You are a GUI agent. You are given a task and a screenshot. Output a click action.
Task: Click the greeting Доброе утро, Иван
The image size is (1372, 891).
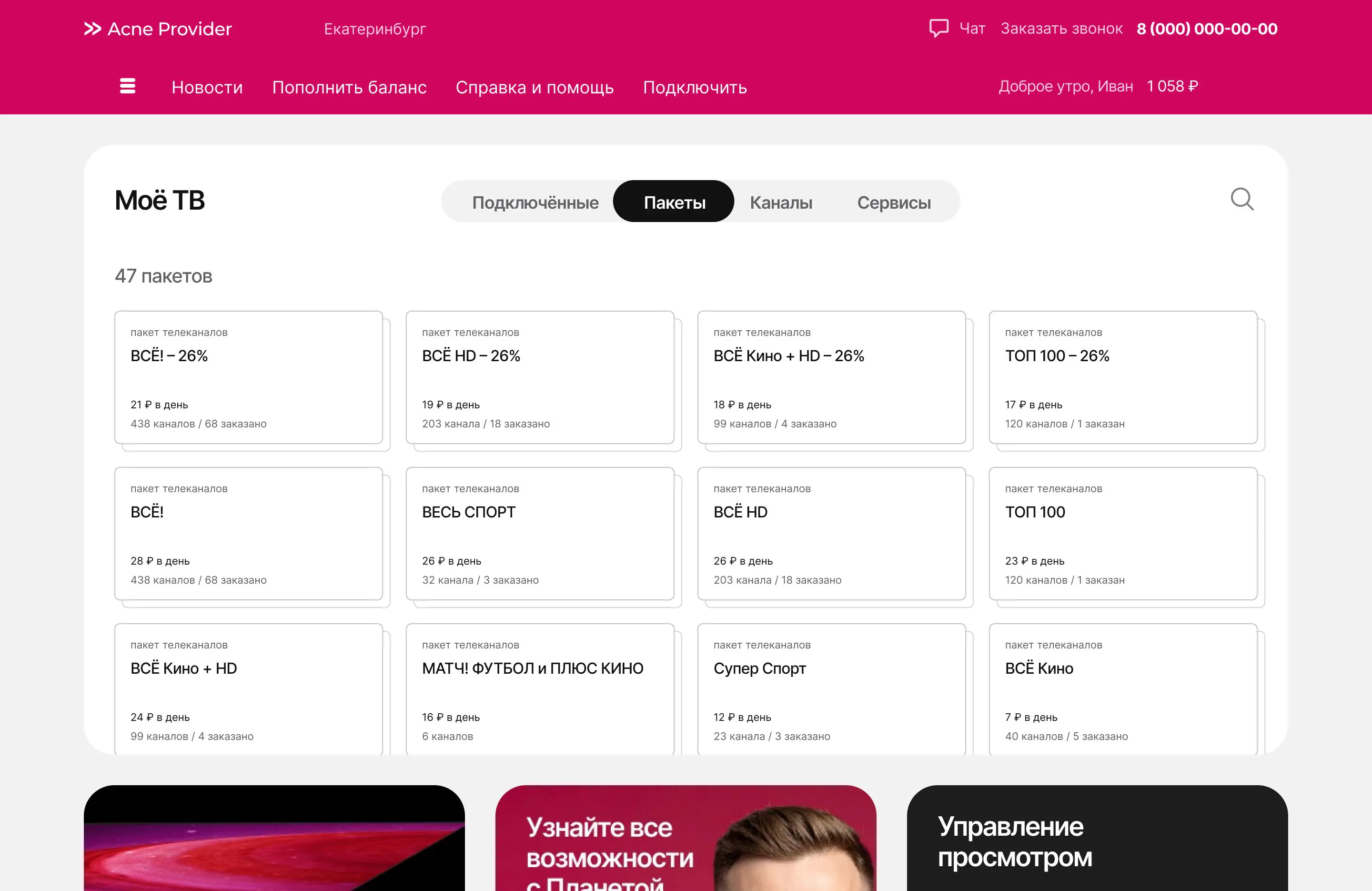coord(1065,87)
